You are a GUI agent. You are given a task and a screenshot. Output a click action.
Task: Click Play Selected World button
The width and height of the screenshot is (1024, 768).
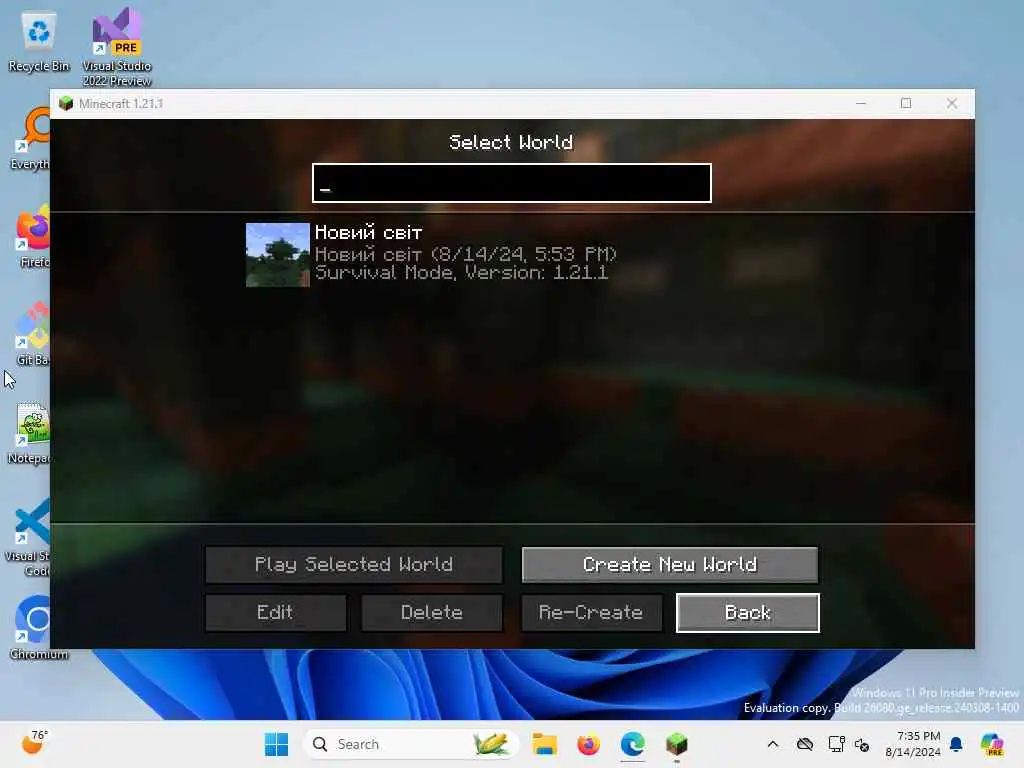(354, 564)
